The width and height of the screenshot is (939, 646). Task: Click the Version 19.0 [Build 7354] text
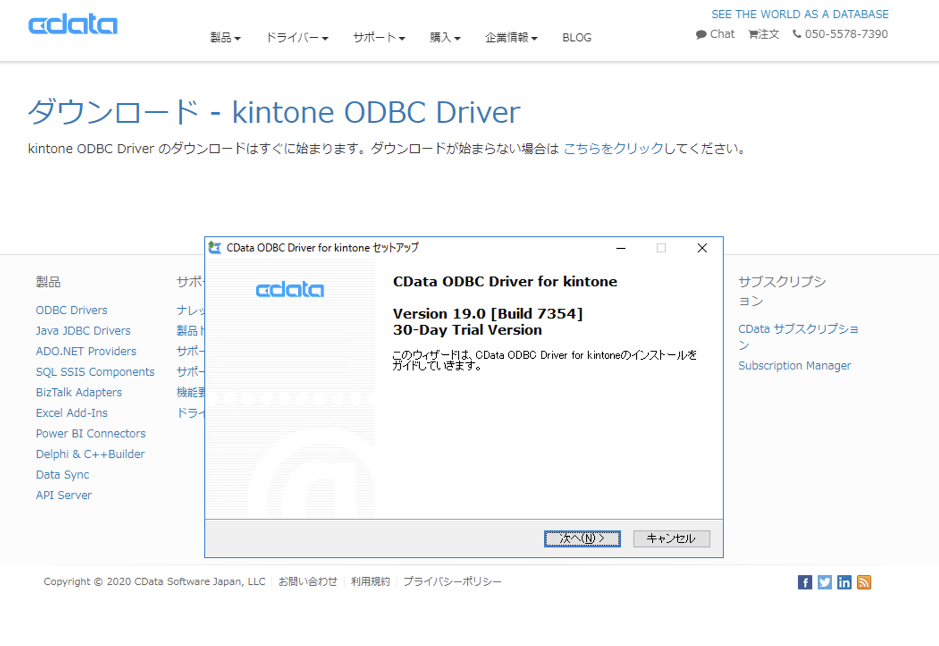[487, 314]
